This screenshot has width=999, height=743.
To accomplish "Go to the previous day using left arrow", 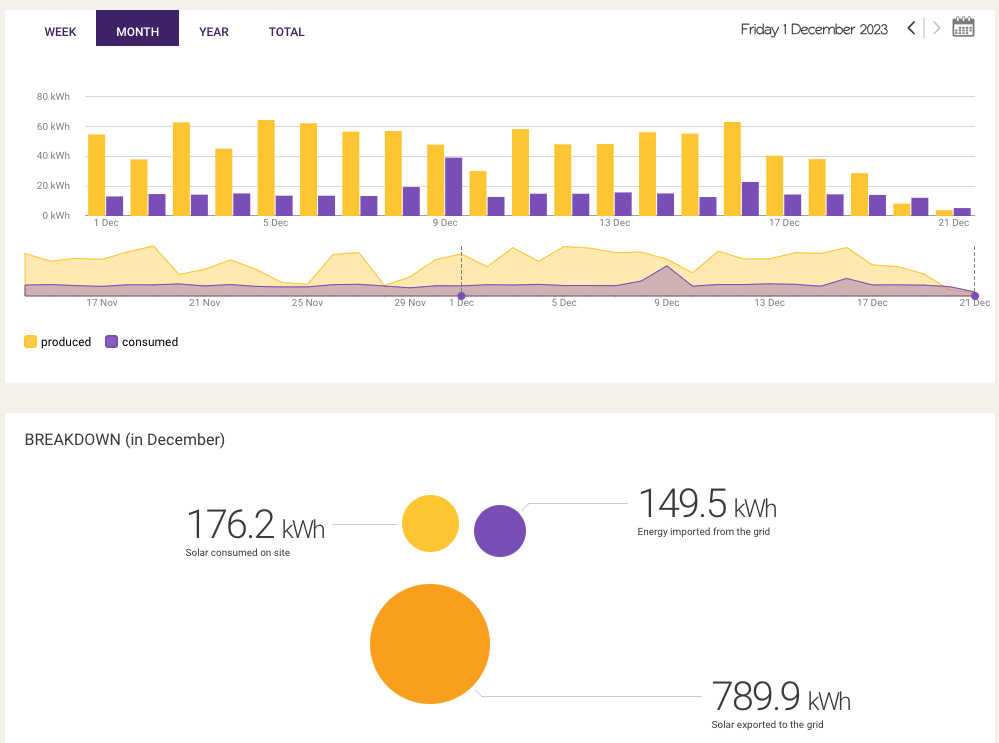I will [911, 28].
